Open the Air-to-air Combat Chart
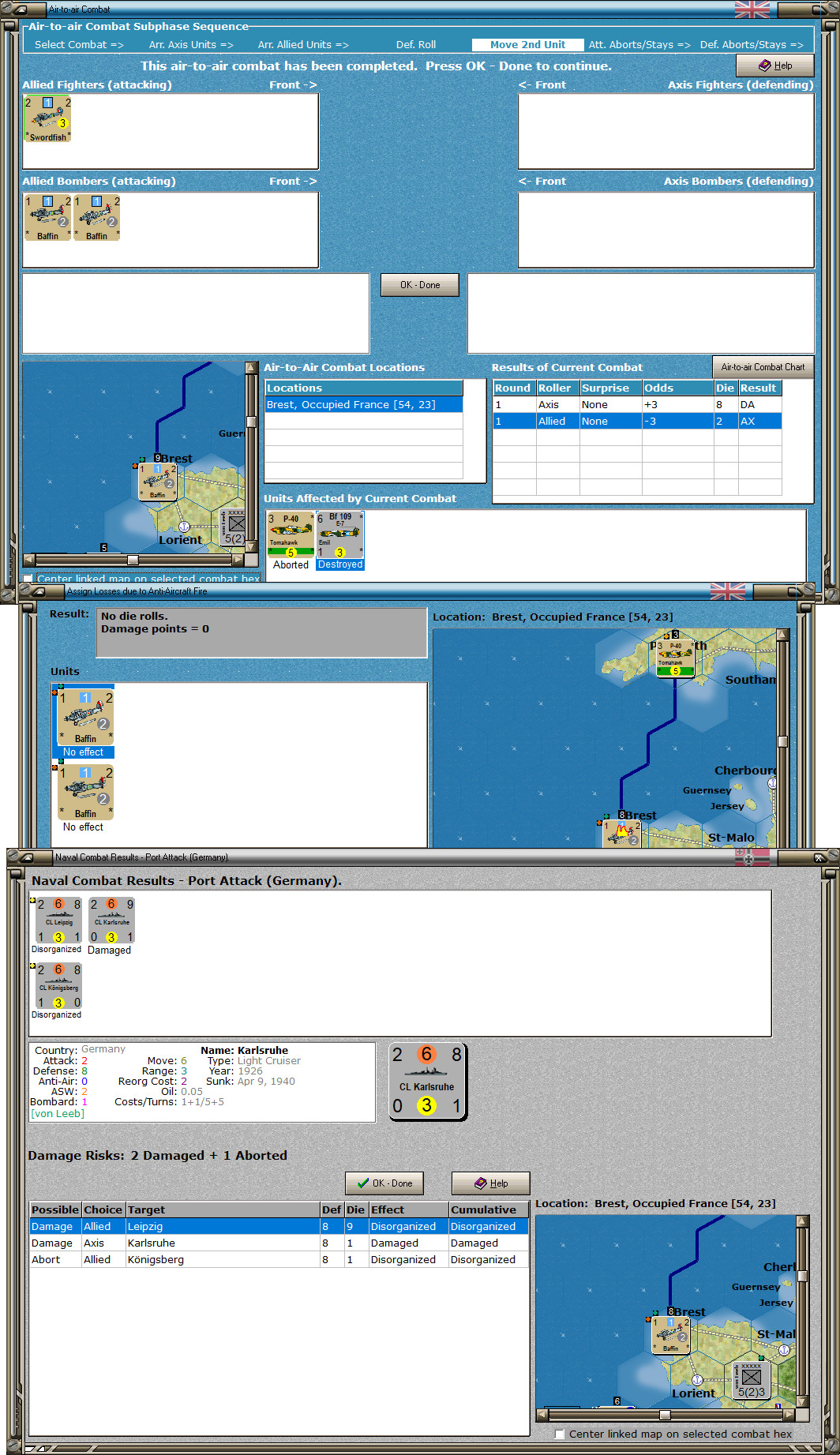 click(763, 367)
